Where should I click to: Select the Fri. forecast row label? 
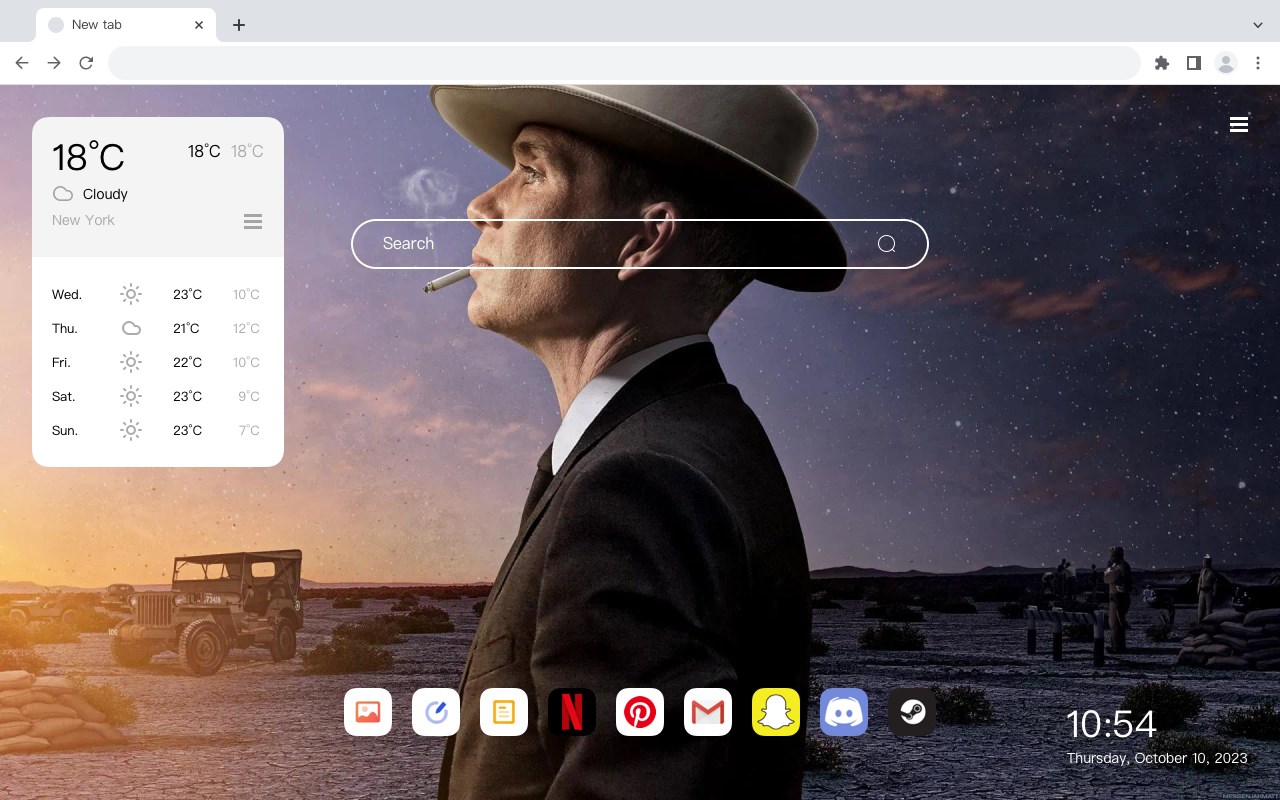tap(61, 362)
